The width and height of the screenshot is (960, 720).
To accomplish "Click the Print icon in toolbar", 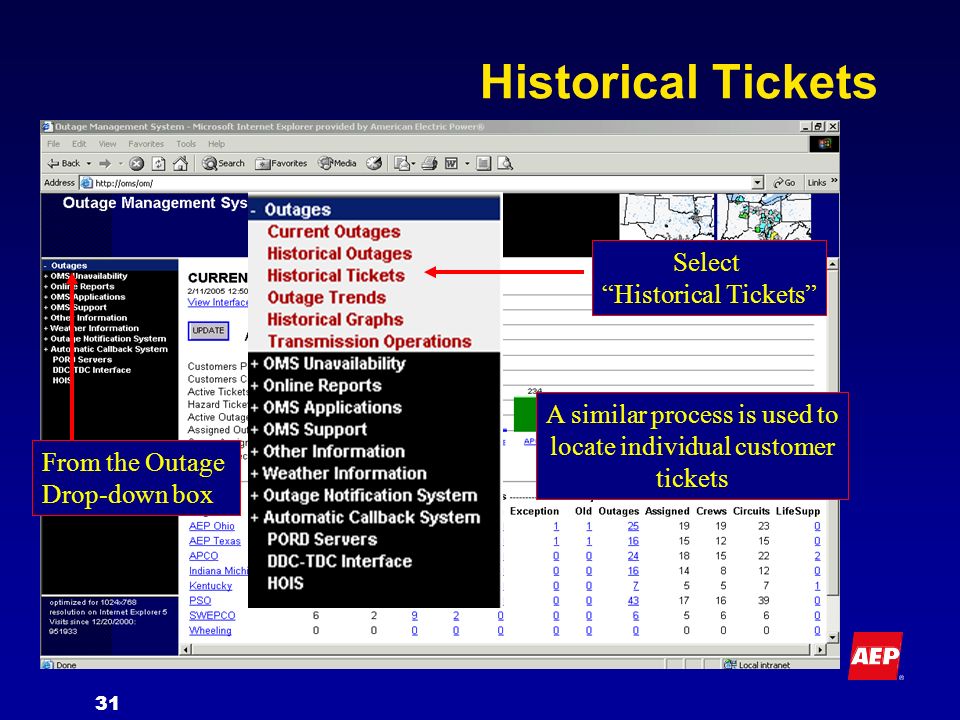I will coord(429,163).
